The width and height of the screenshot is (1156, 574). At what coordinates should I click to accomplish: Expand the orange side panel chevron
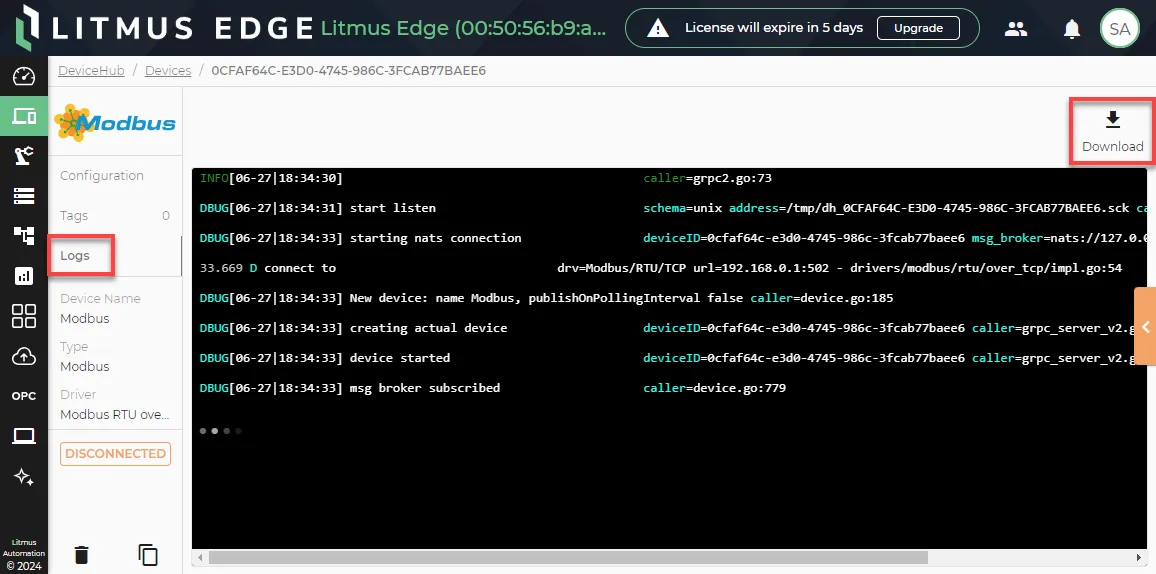tap(1146, 326)
